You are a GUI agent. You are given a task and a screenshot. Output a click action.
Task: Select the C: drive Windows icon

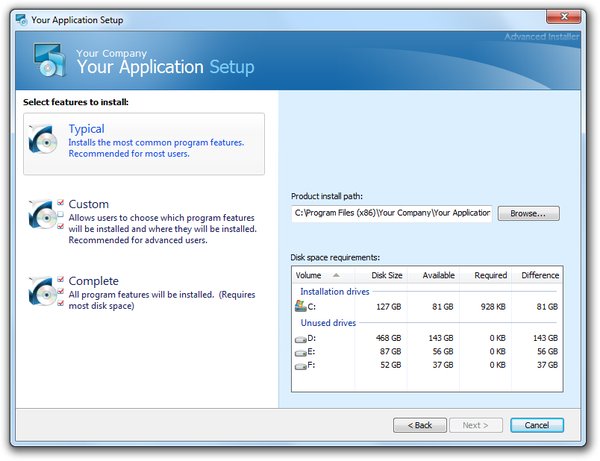(301, 306)
